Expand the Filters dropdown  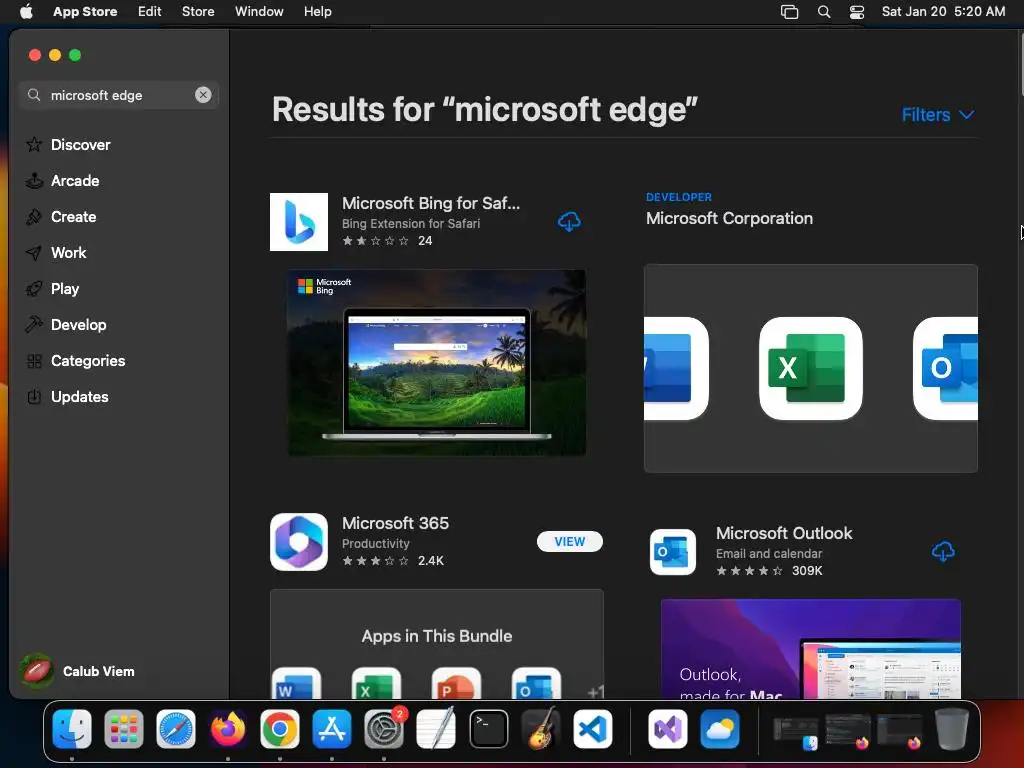(938, 115)
